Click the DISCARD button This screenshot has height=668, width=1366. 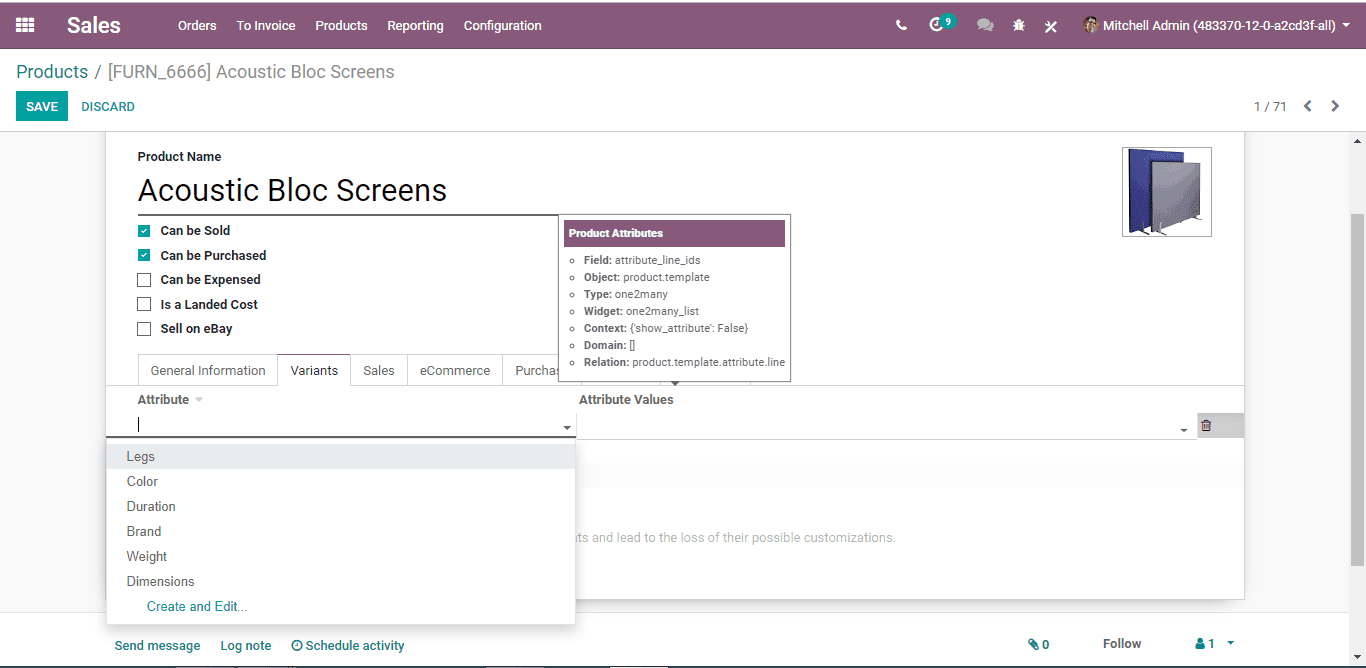[108, 106]
